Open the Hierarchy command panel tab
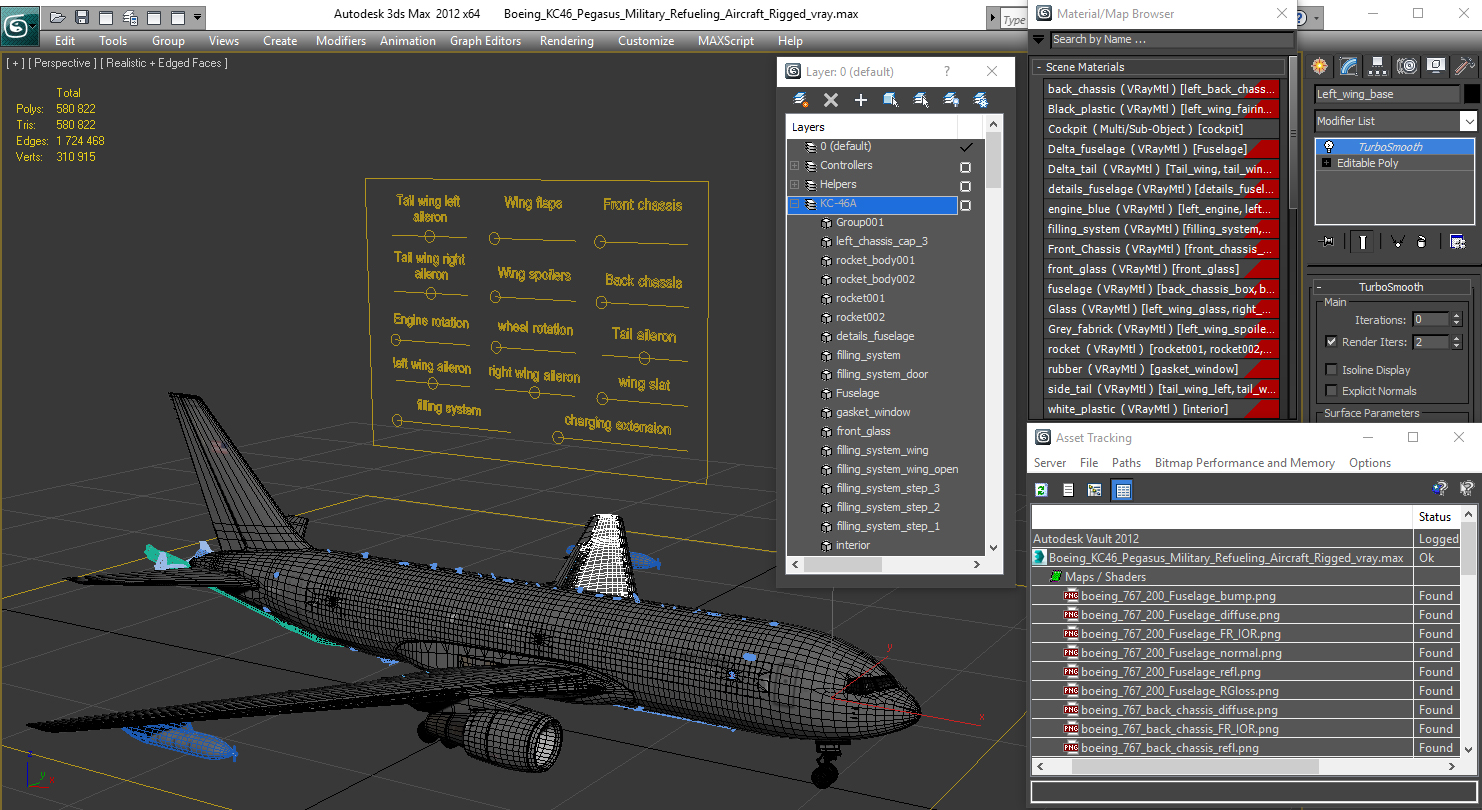1482x810 pixels. (1378, 66)
